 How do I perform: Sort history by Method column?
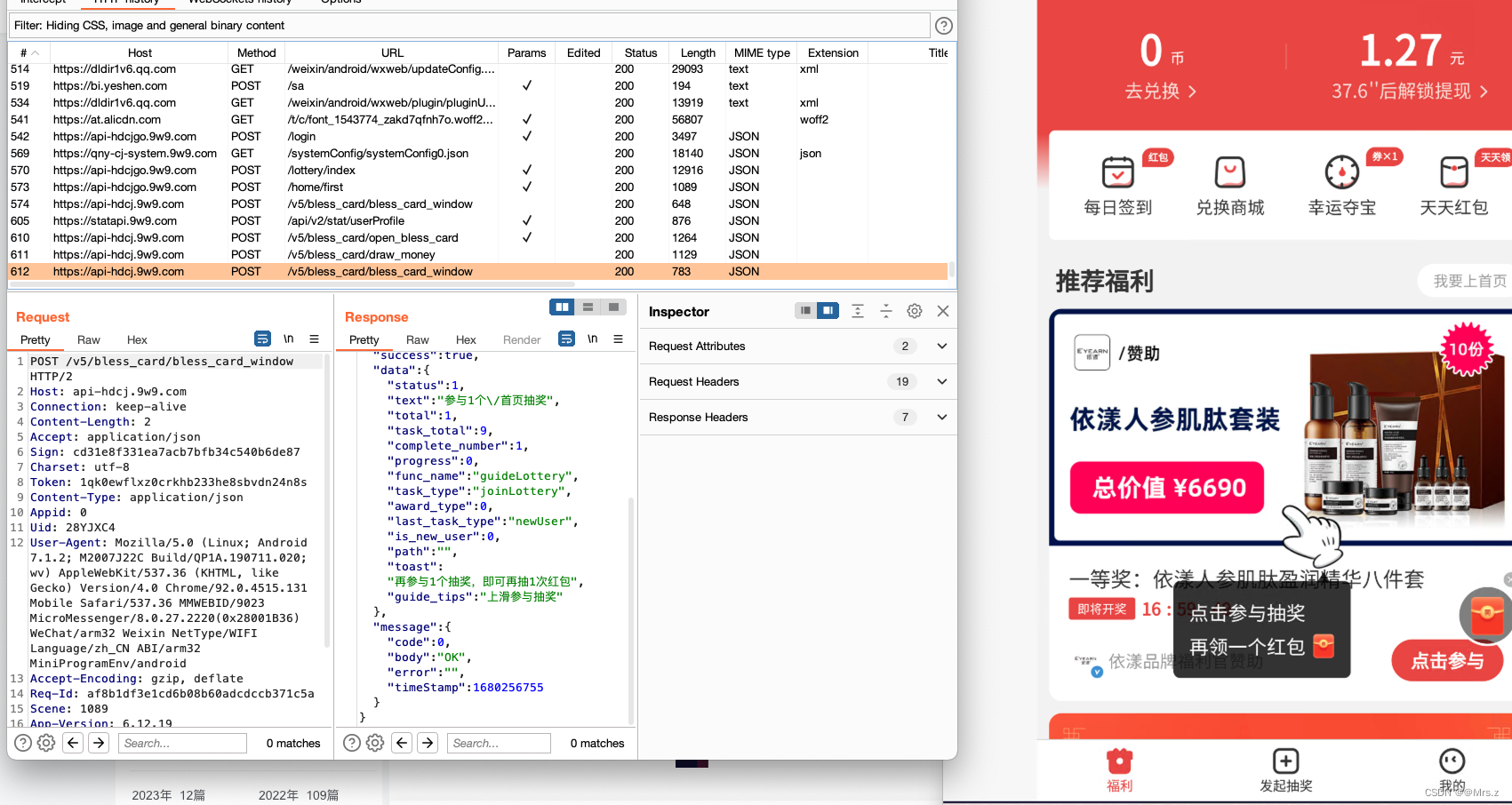pos(257,52)
